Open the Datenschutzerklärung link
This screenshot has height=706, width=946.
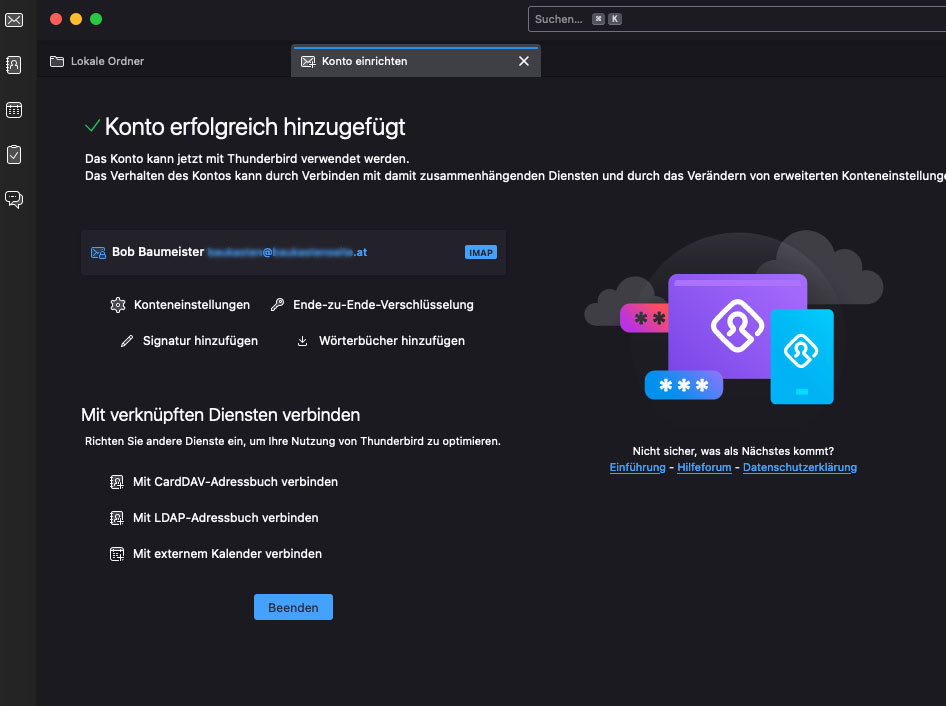[799, 467]
